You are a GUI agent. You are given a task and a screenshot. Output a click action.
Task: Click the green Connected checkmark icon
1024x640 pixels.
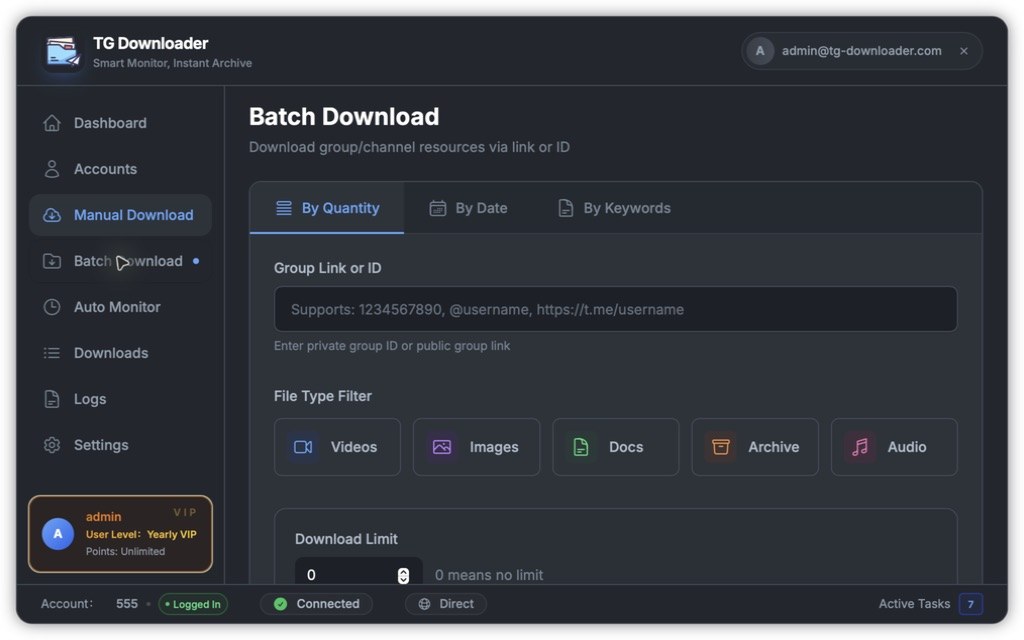[x=281, y=604]
